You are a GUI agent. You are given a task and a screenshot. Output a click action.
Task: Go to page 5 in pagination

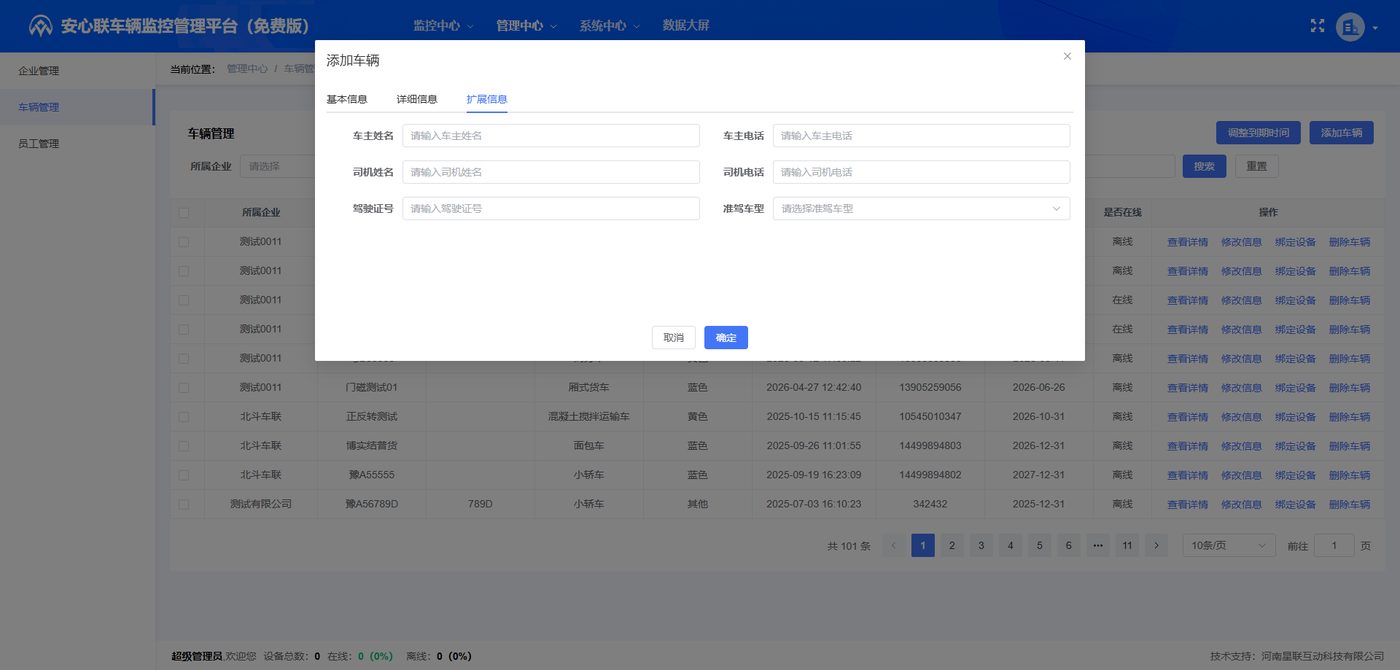[x=1040, y=545]
